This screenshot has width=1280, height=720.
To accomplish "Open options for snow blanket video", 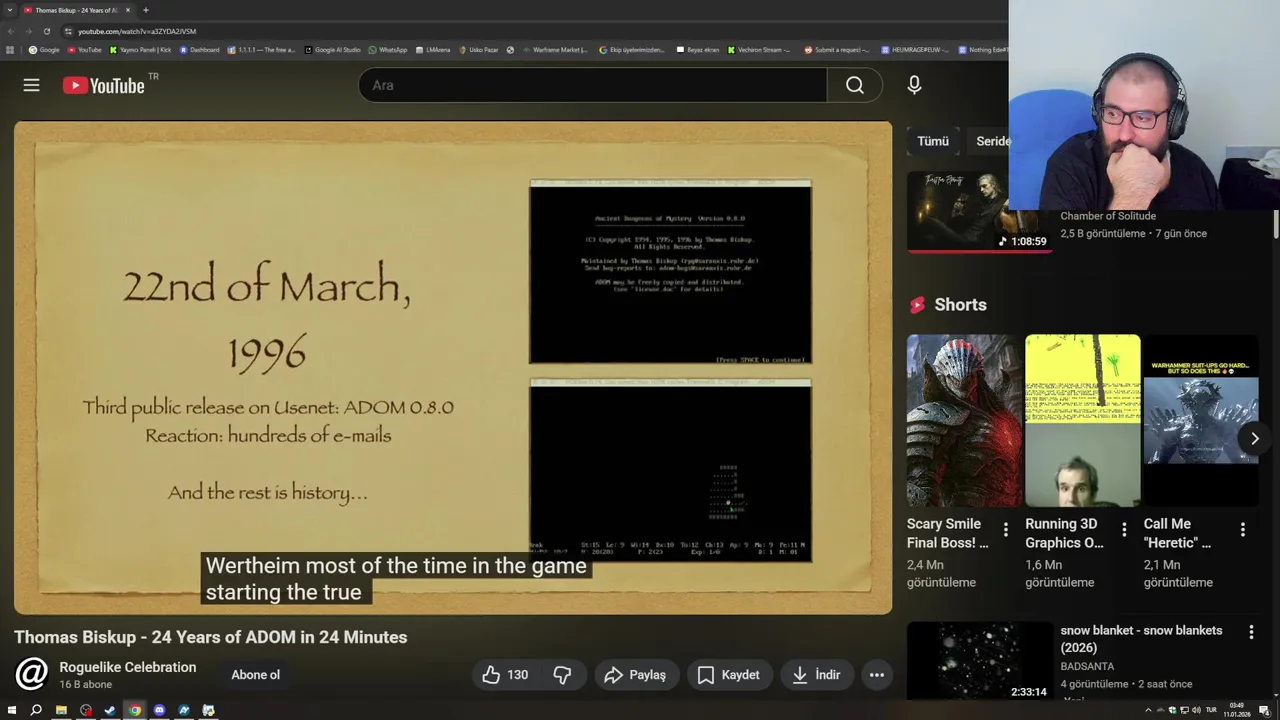I will (1251, 632).
